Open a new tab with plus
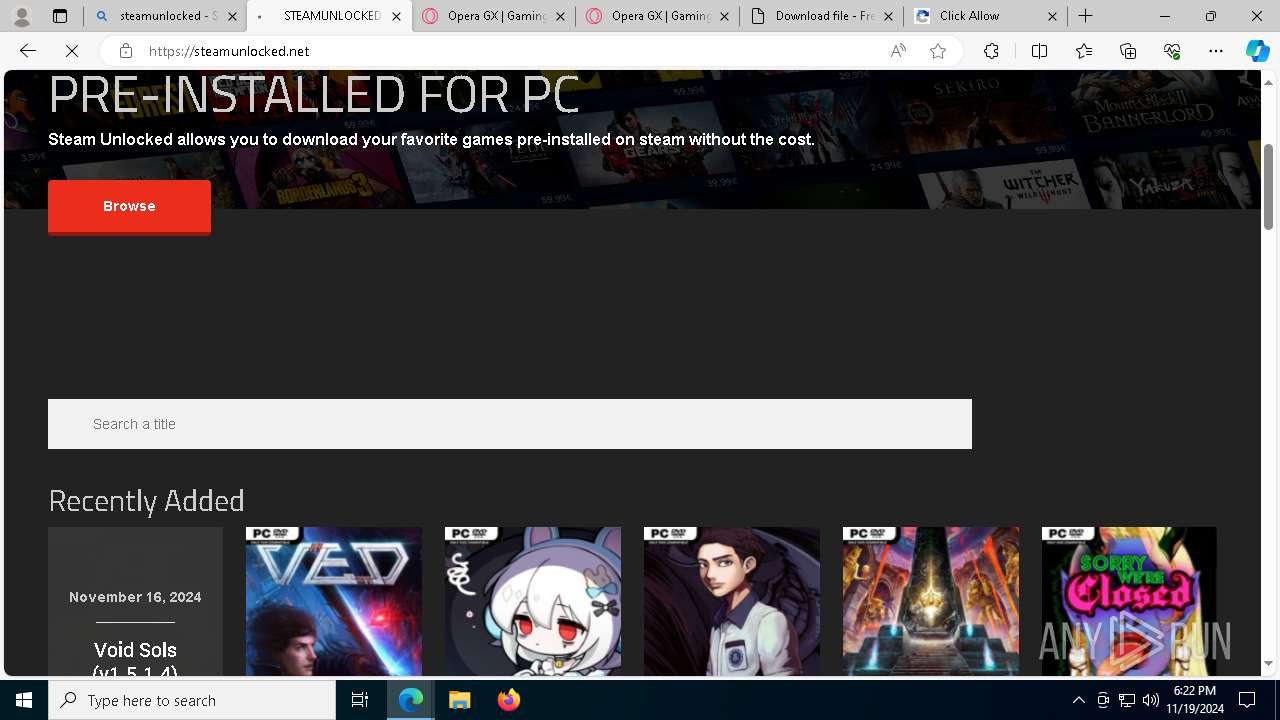 [x=1086, y=16]
